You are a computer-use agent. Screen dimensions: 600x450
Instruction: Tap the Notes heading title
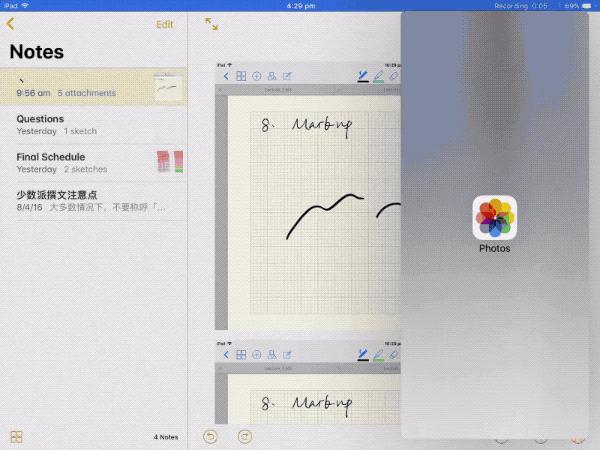[37, 52]
